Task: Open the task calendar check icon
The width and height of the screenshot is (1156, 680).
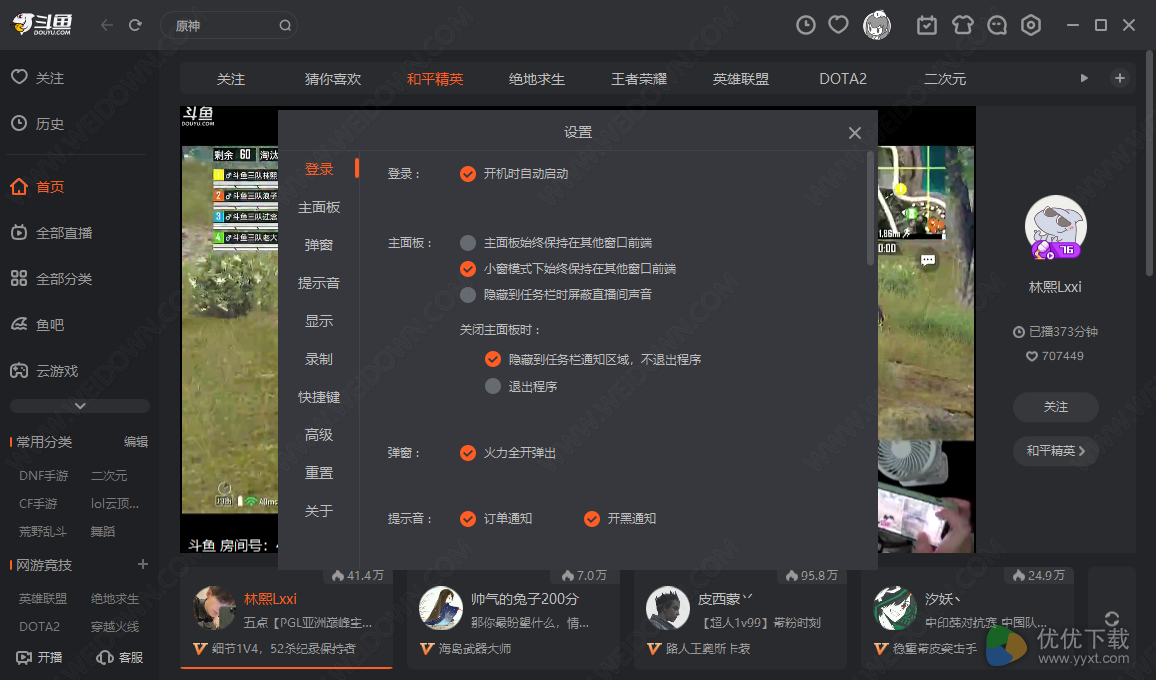Action: (927, 25)
